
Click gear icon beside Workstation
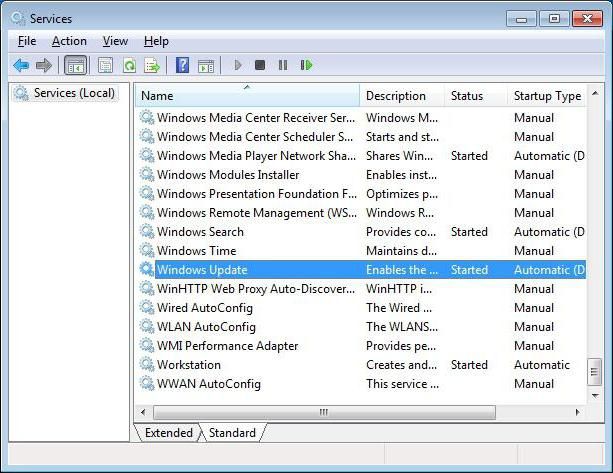pos(147,364)
